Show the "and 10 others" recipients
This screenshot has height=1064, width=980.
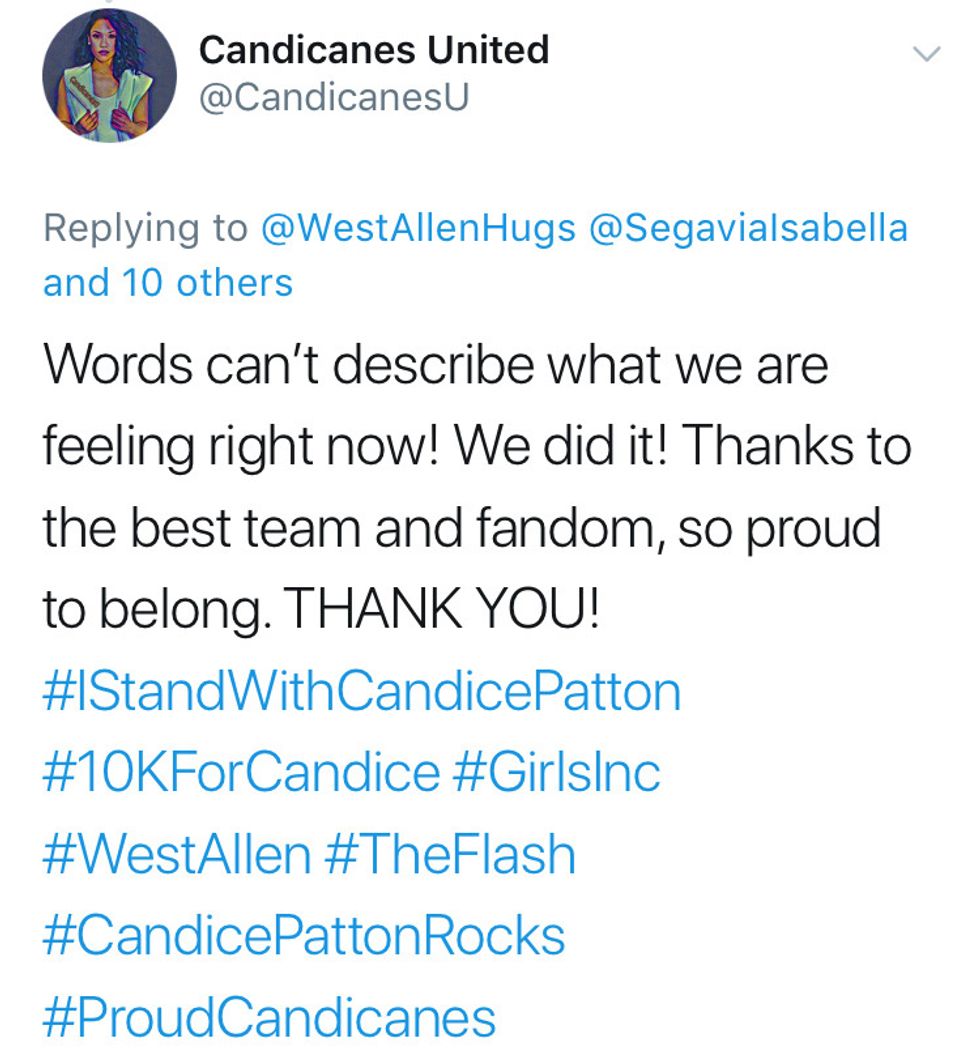tap(168, 283)
